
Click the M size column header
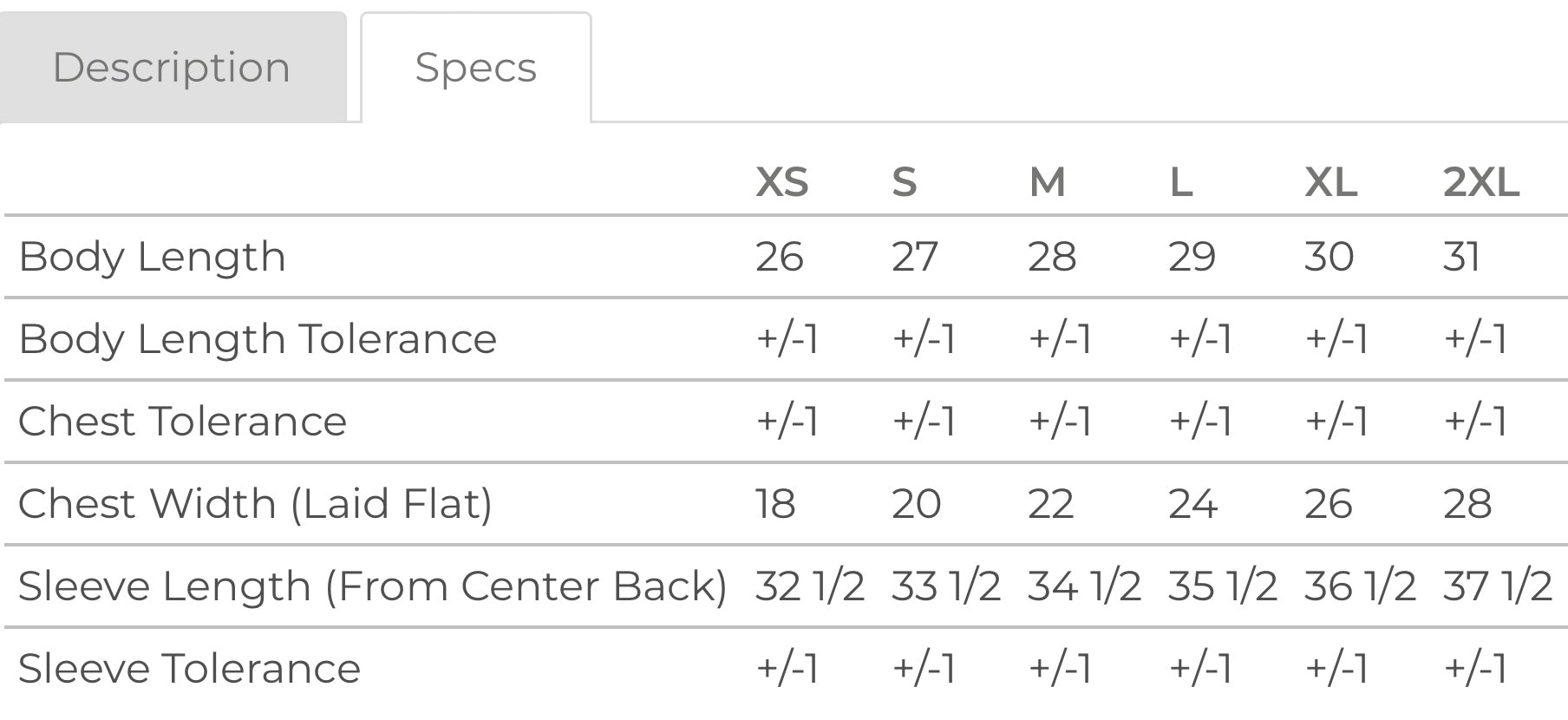[x=1047, y=182]
